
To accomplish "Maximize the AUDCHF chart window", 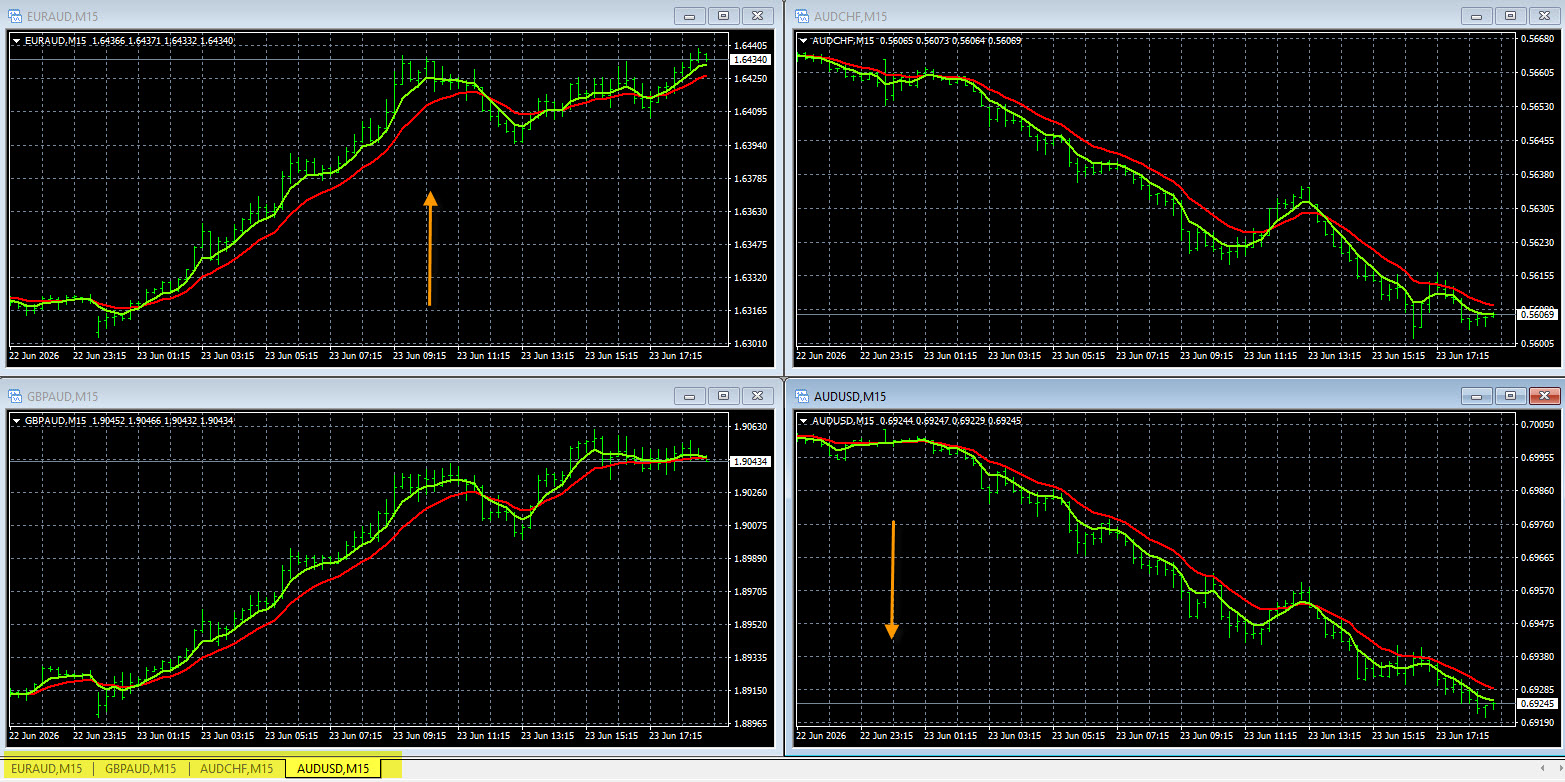I will pos(1511,15).
